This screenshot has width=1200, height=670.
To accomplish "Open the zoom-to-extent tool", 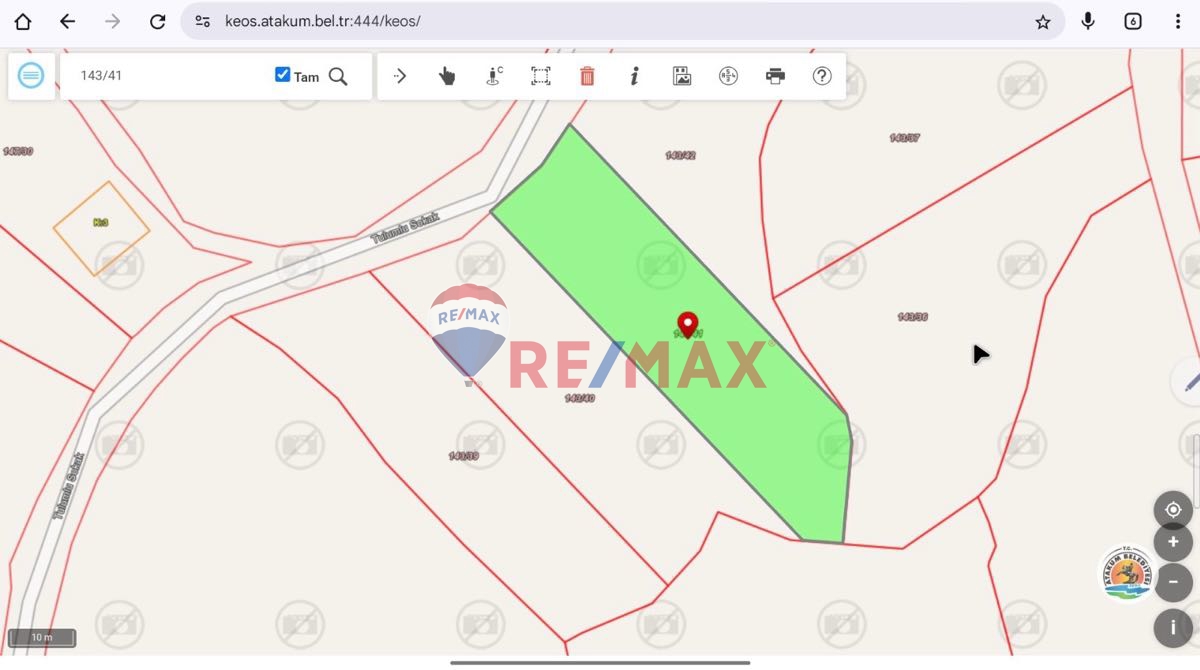I will 540,75.
